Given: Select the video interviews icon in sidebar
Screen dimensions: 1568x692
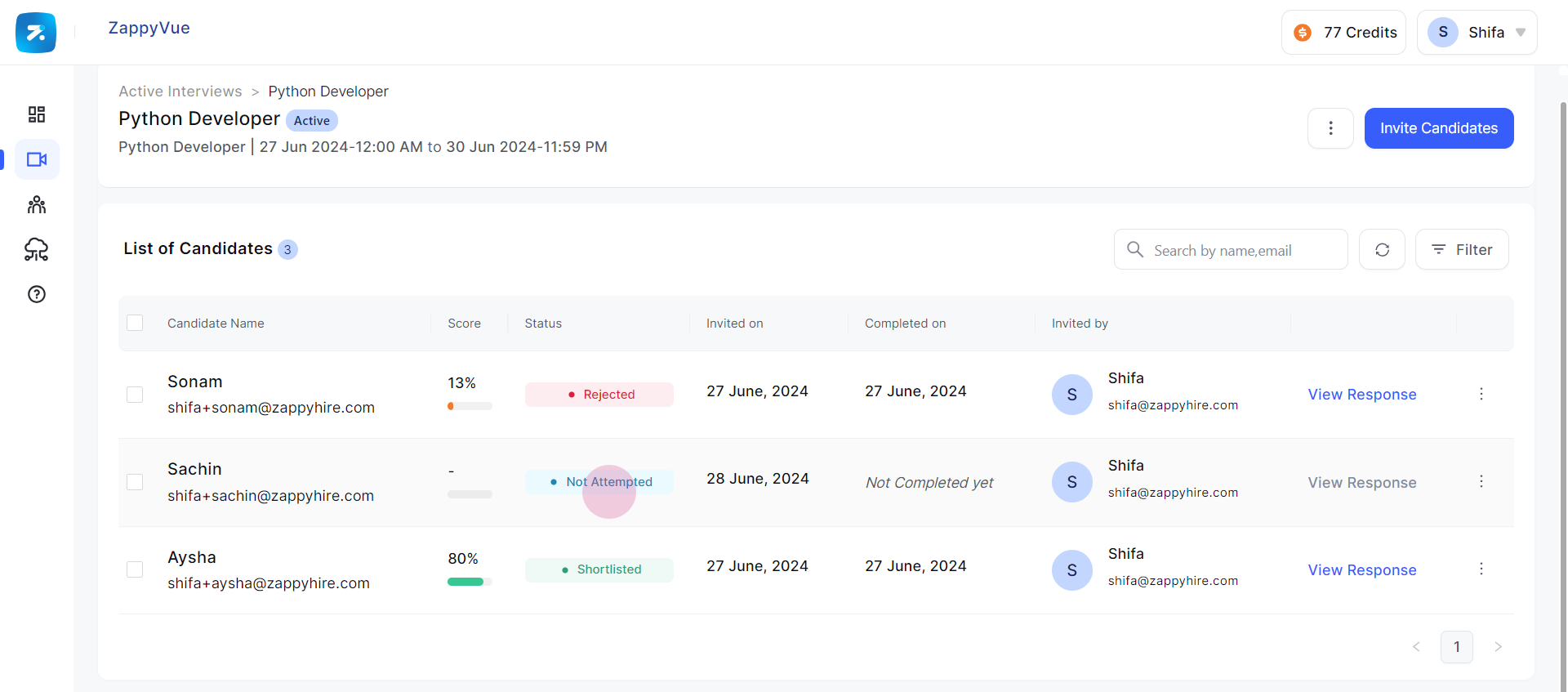Looking at the screenshot, I should [x=37, y=159].
